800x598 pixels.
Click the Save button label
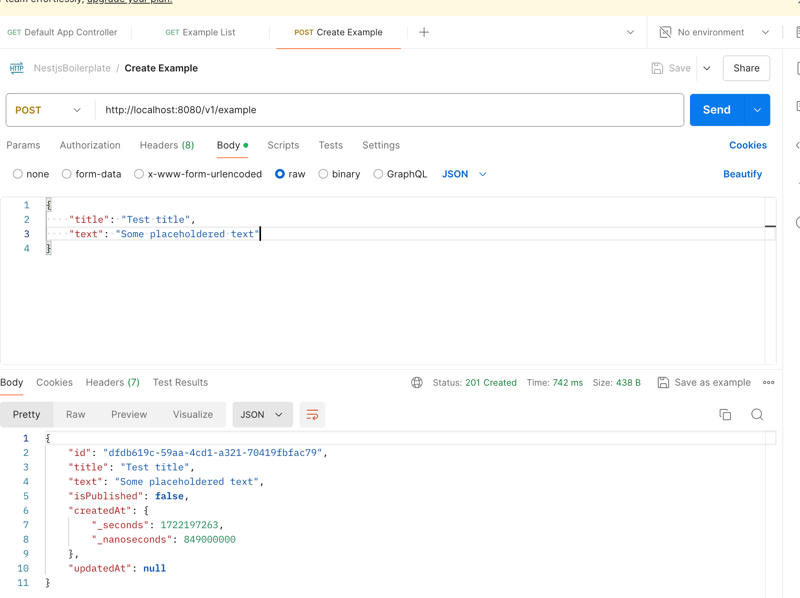(x=680, y=68)
